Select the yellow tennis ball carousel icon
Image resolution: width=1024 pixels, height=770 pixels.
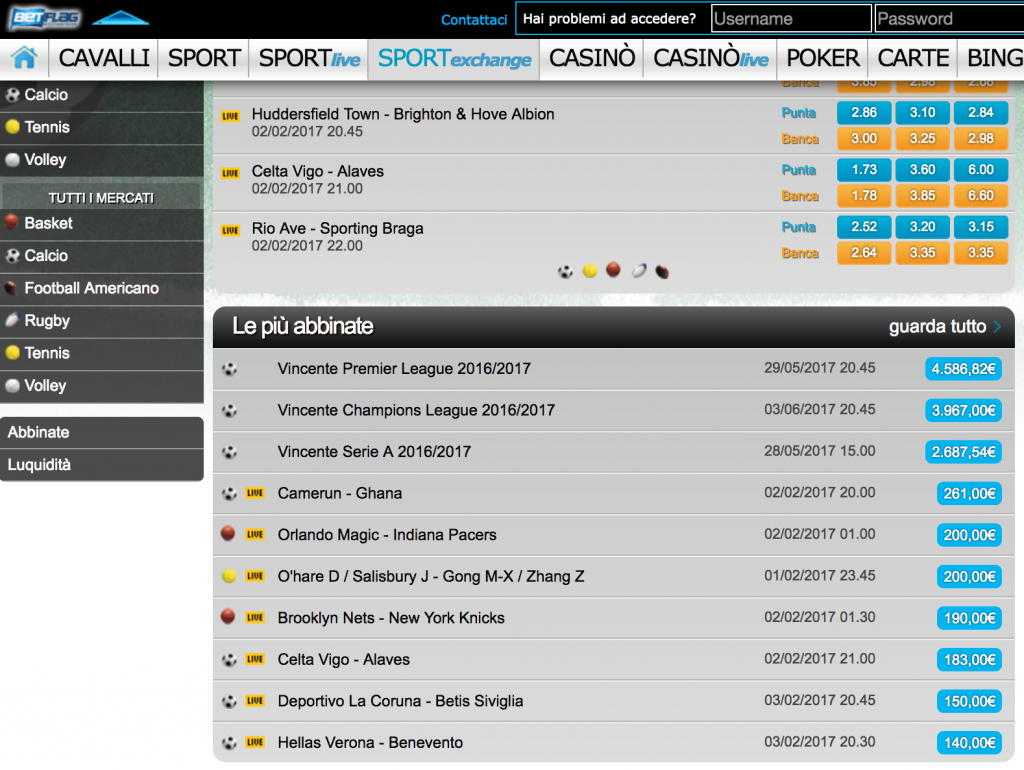(x=590, y=270)
